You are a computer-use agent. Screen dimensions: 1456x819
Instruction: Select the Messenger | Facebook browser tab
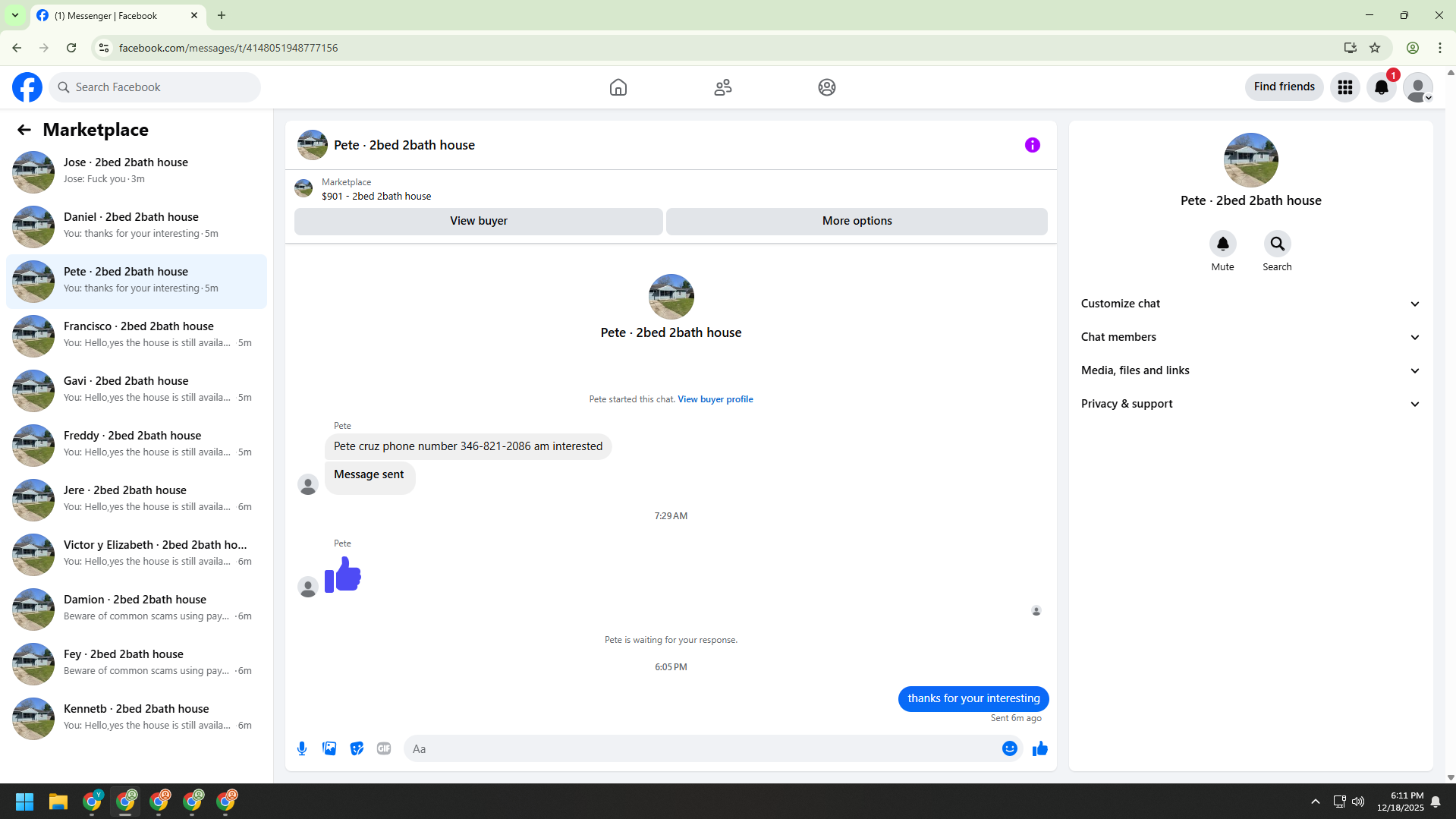coord(118,15)
